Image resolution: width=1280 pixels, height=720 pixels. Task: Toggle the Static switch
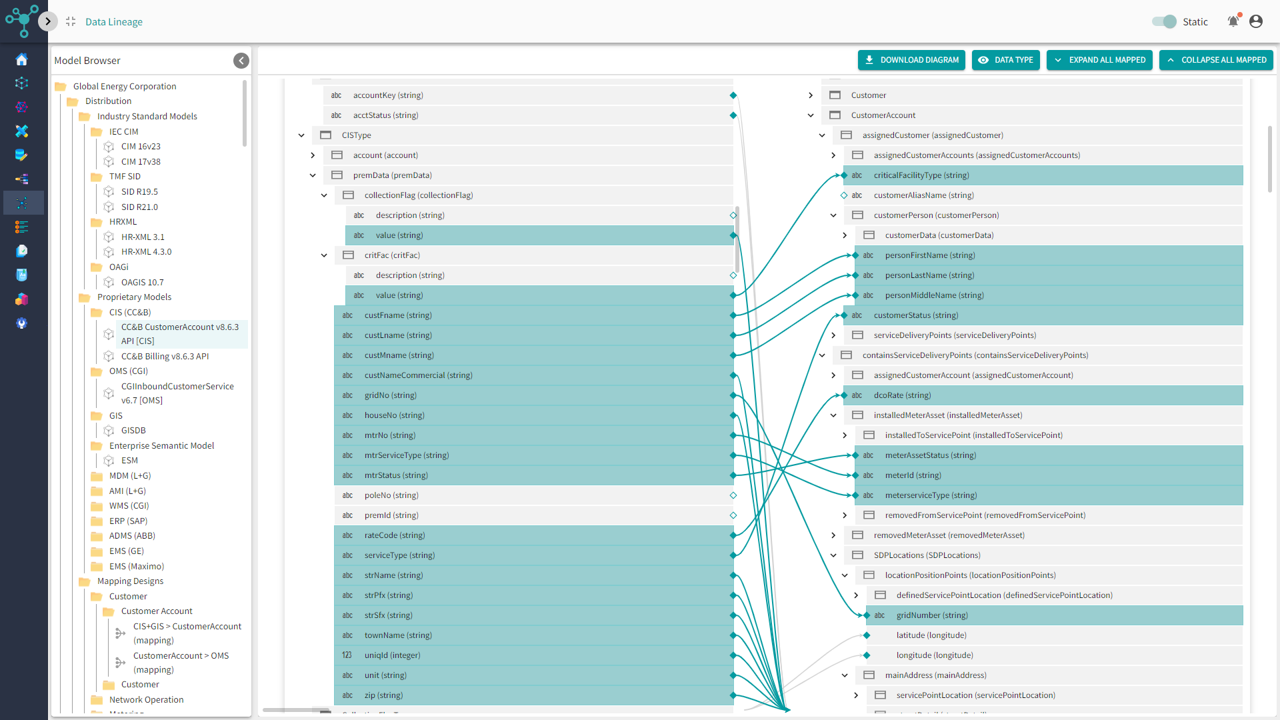point(1164,21)
